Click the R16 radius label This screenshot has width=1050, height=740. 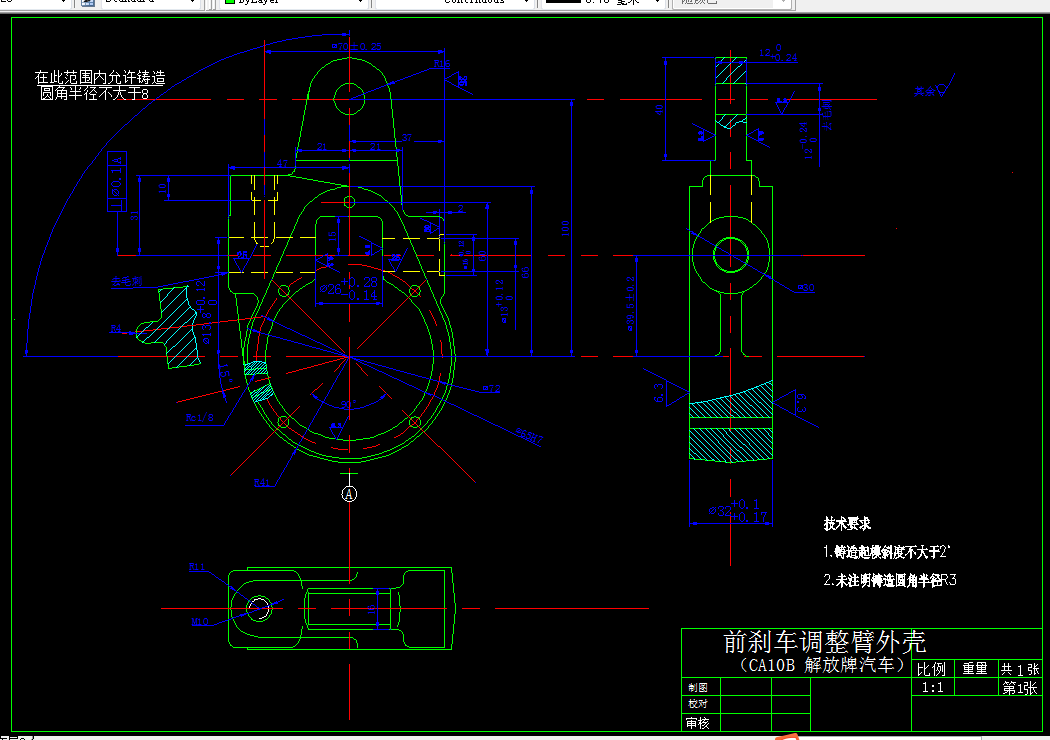pyautogui.click(x=441, y=64)
